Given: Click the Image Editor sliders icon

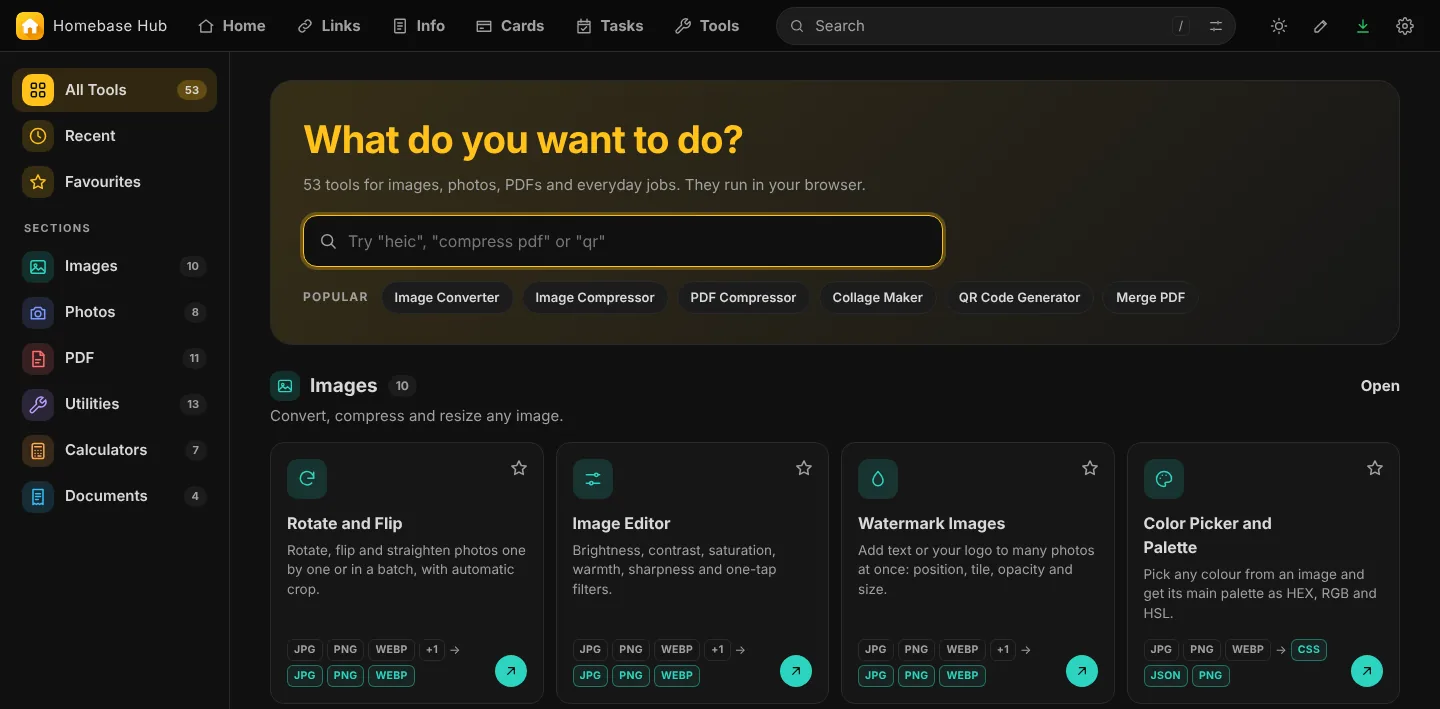Looking at the screenshot, I should coord(593,479).
